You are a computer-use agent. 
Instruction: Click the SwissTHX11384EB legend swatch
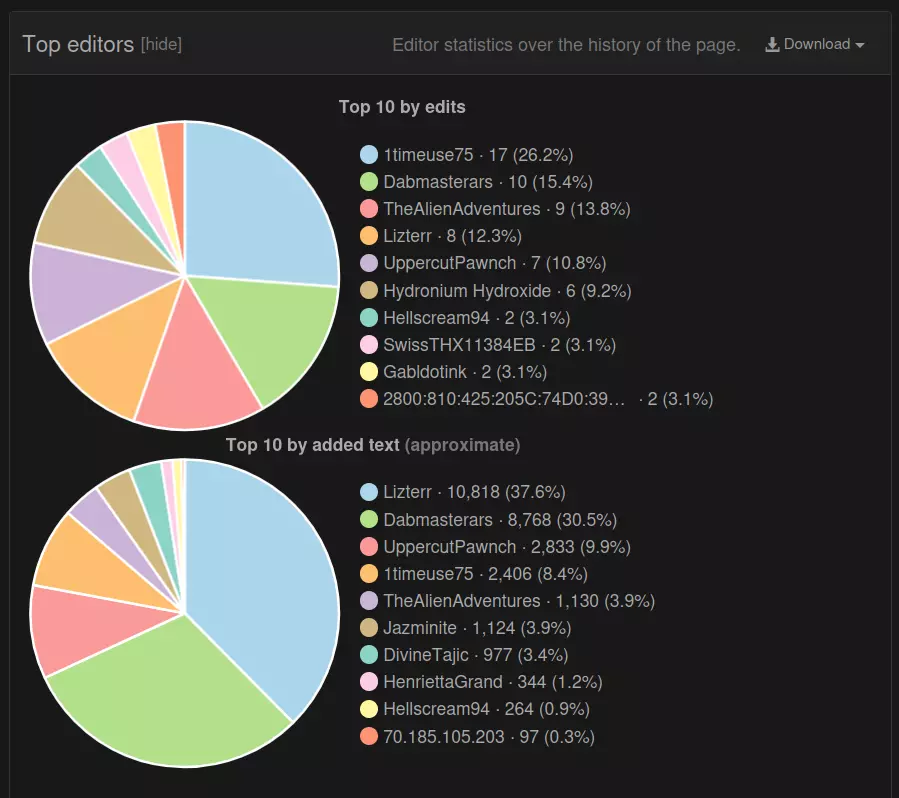[x=369, y=345]
